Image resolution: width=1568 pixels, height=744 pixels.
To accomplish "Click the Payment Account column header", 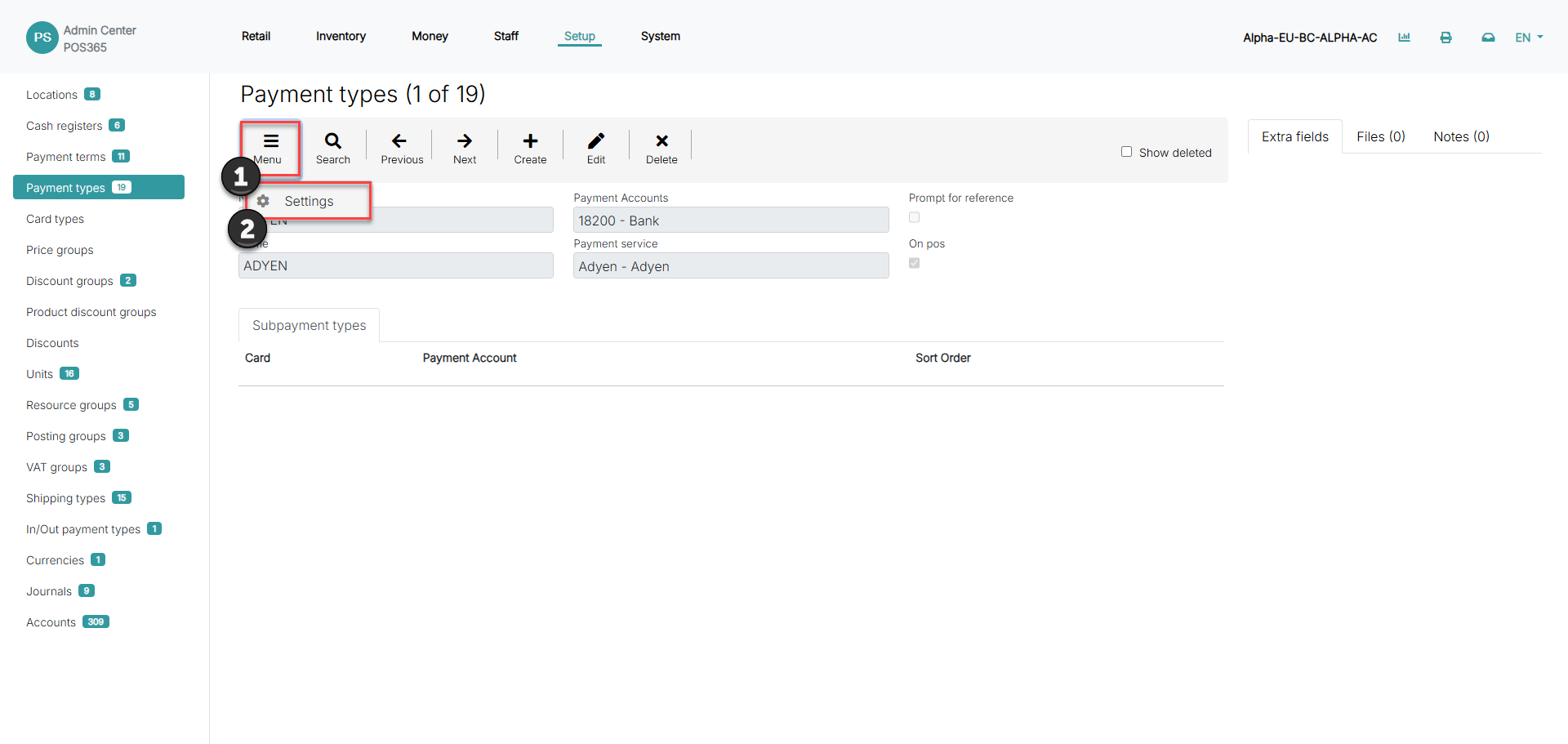I will tap(470, 358).
